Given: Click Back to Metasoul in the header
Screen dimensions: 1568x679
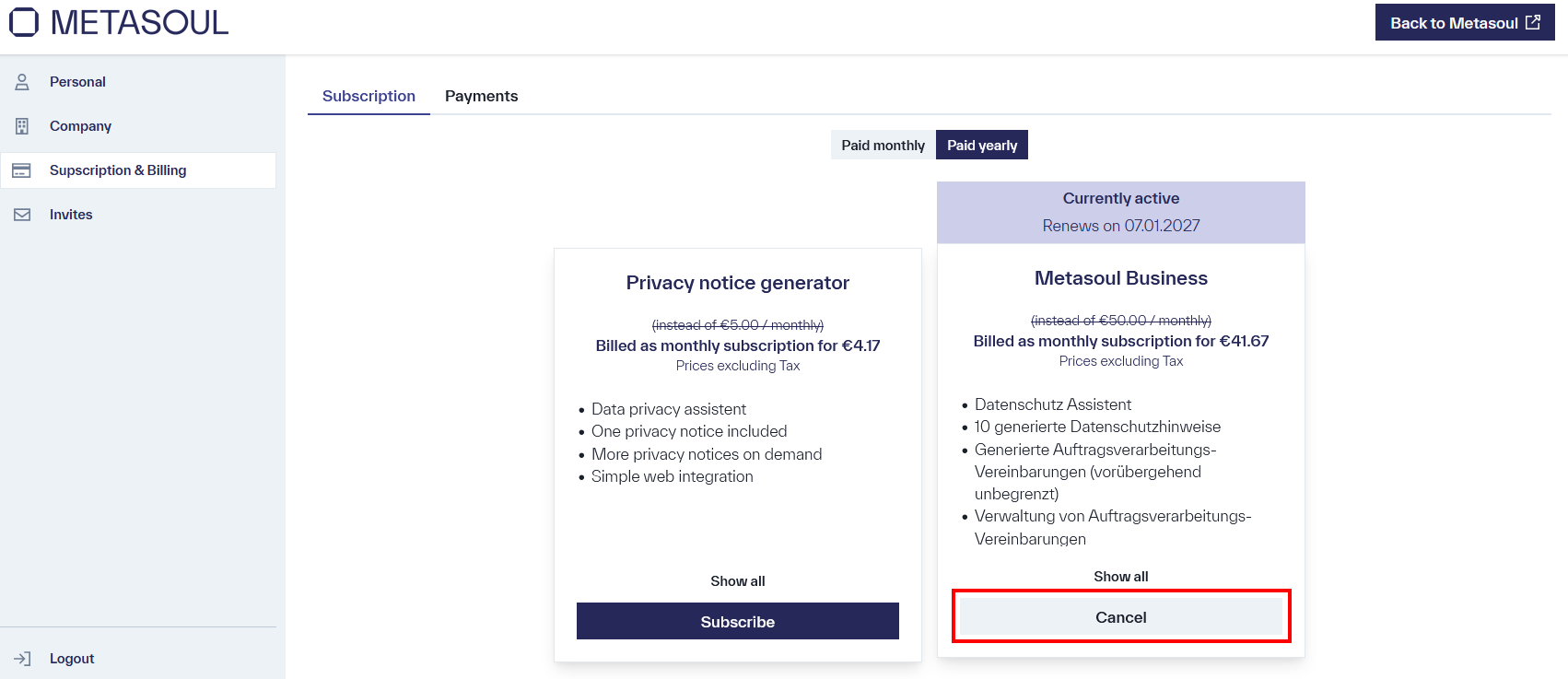Looking at the screenshot, I should (x=1465, y=21).
